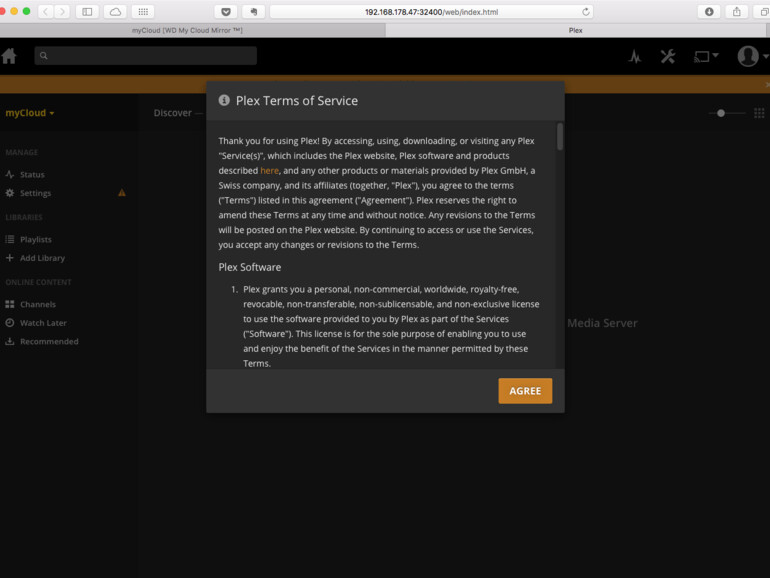Open Status in the sidebar
The height and width of the screenshot is (578, 770).
point(32,174)
